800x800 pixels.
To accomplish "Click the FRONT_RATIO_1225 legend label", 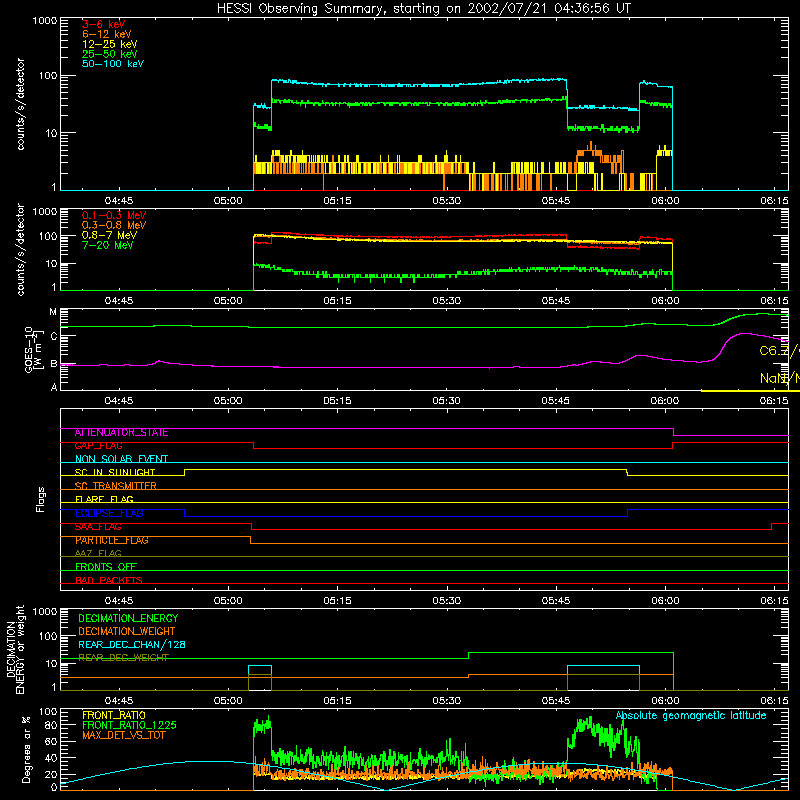I will tap(130, 725).
